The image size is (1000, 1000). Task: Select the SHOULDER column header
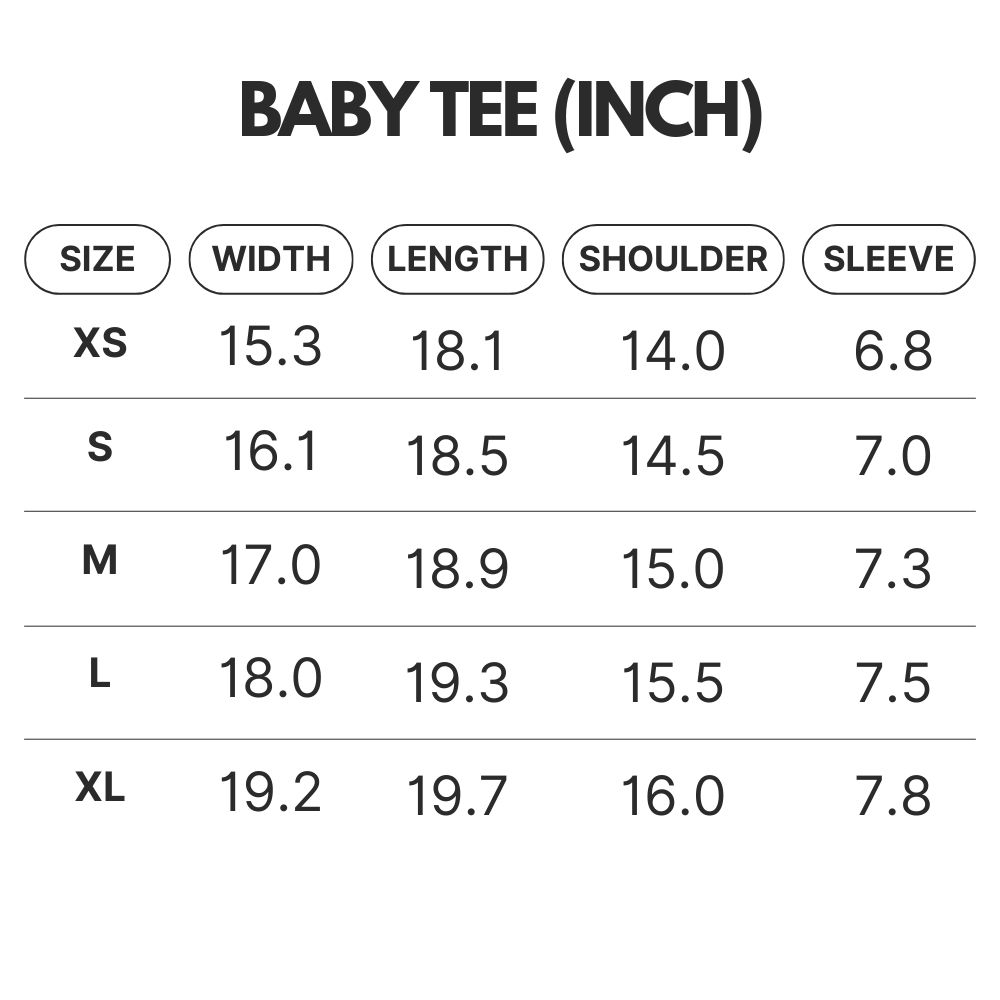[x=673, y=259]
